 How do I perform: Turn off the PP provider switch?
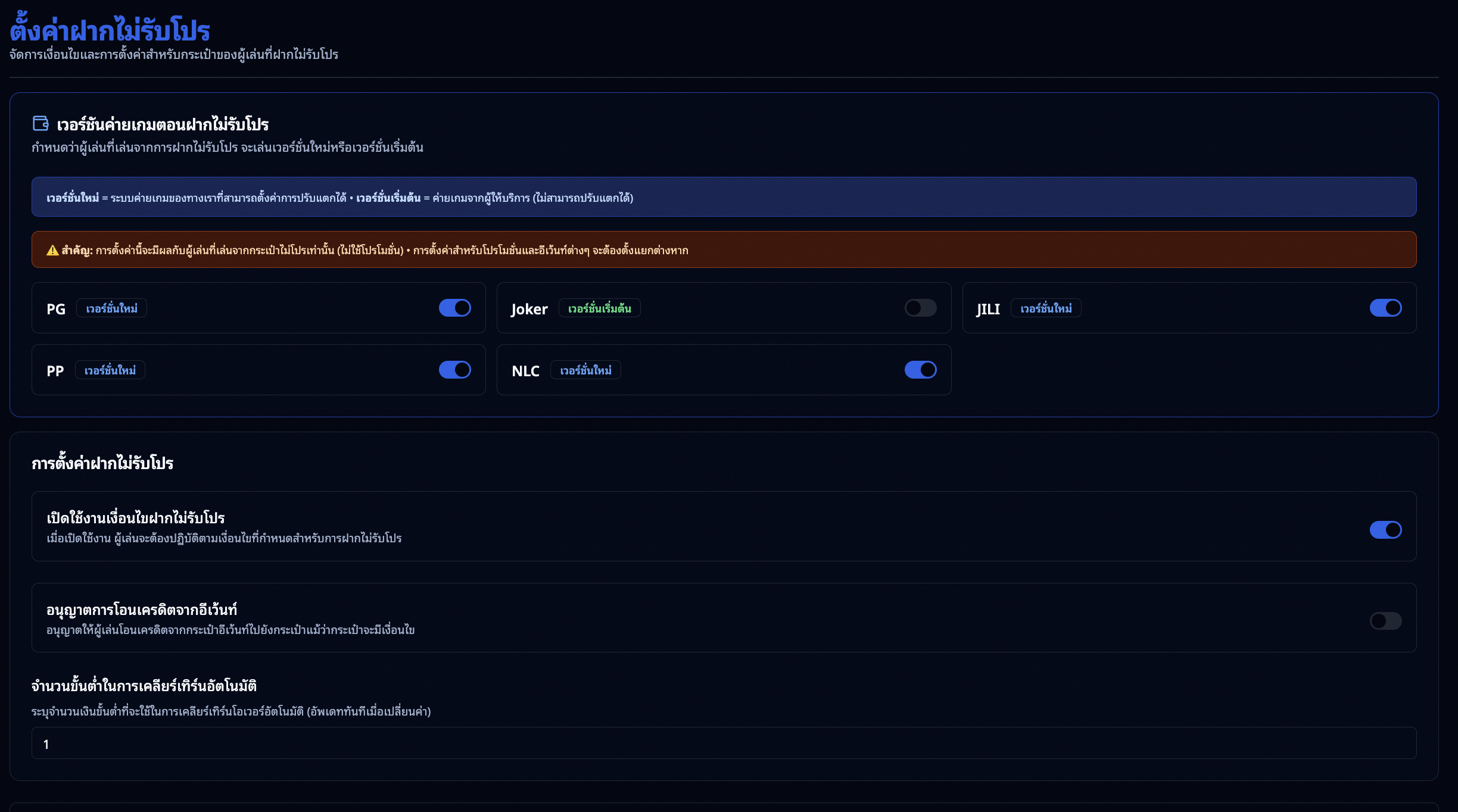click(x=454, y=370)
